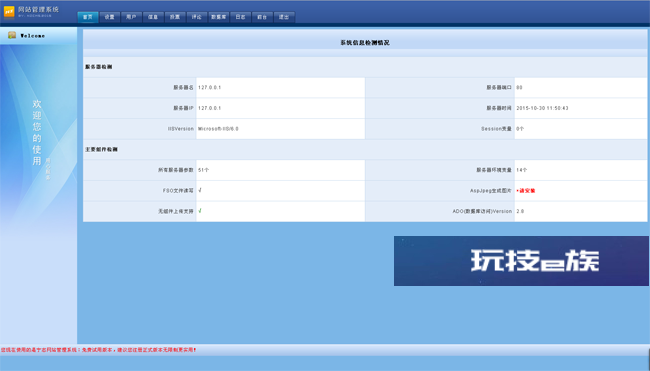Viewport: 650px width, 371px height.
Task: Open the 首页 tab
Action: tap(88, 17)
